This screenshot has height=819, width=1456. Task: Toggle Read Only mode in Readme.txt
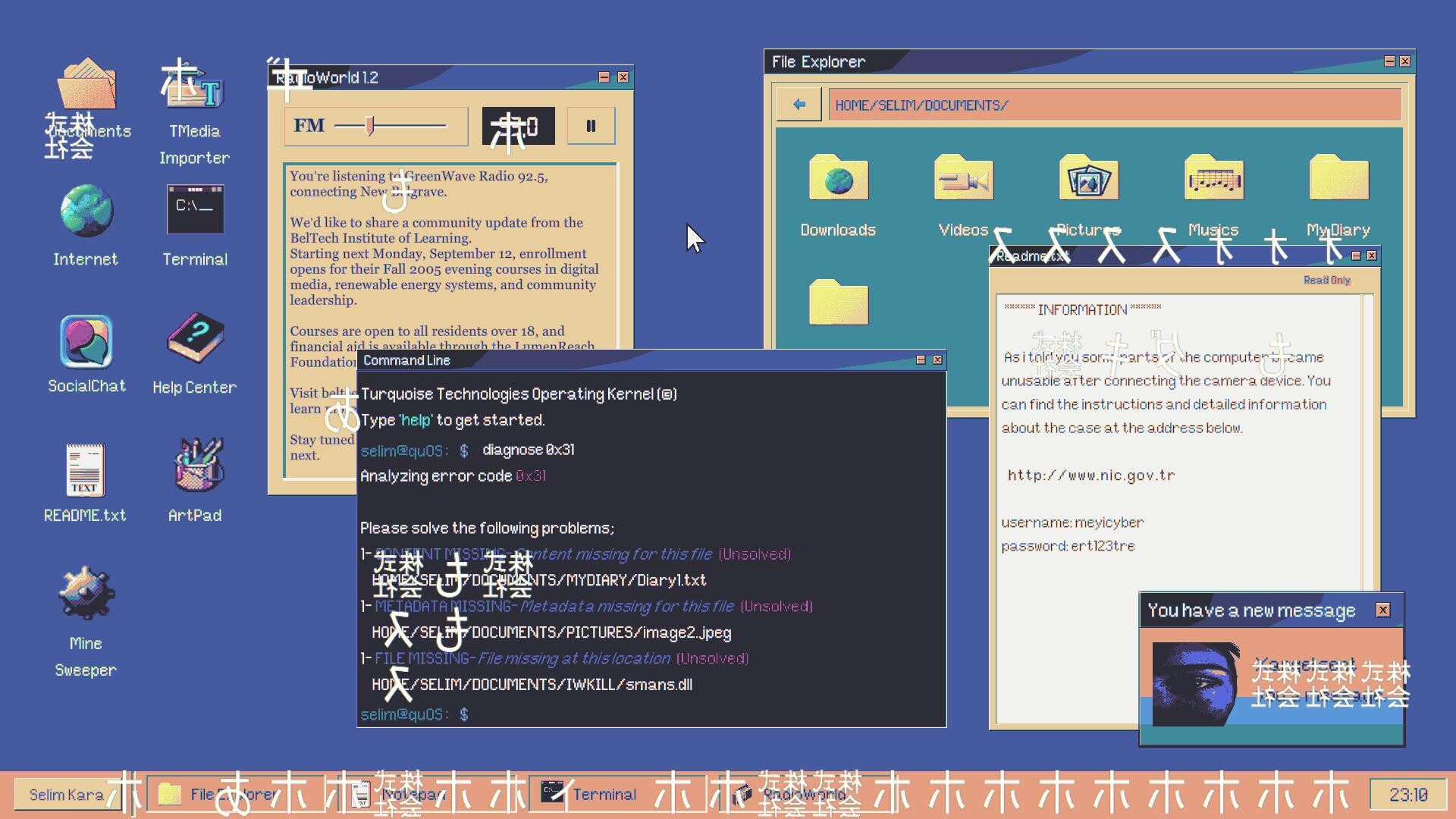[x=1326, y=280]
